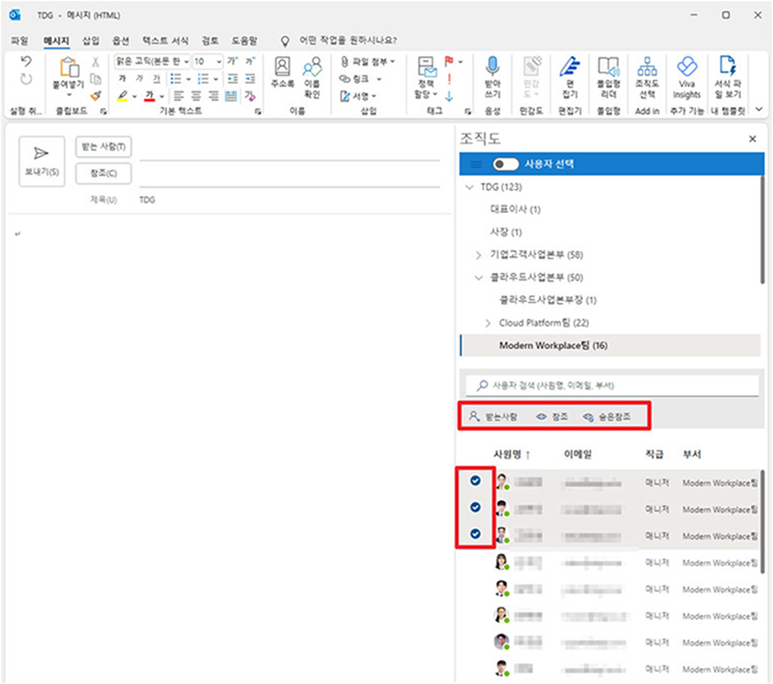Select Modern Workplace팀 (16) in the tree
The height and width of the screenshot is (684, 773).
pos(611,346)
